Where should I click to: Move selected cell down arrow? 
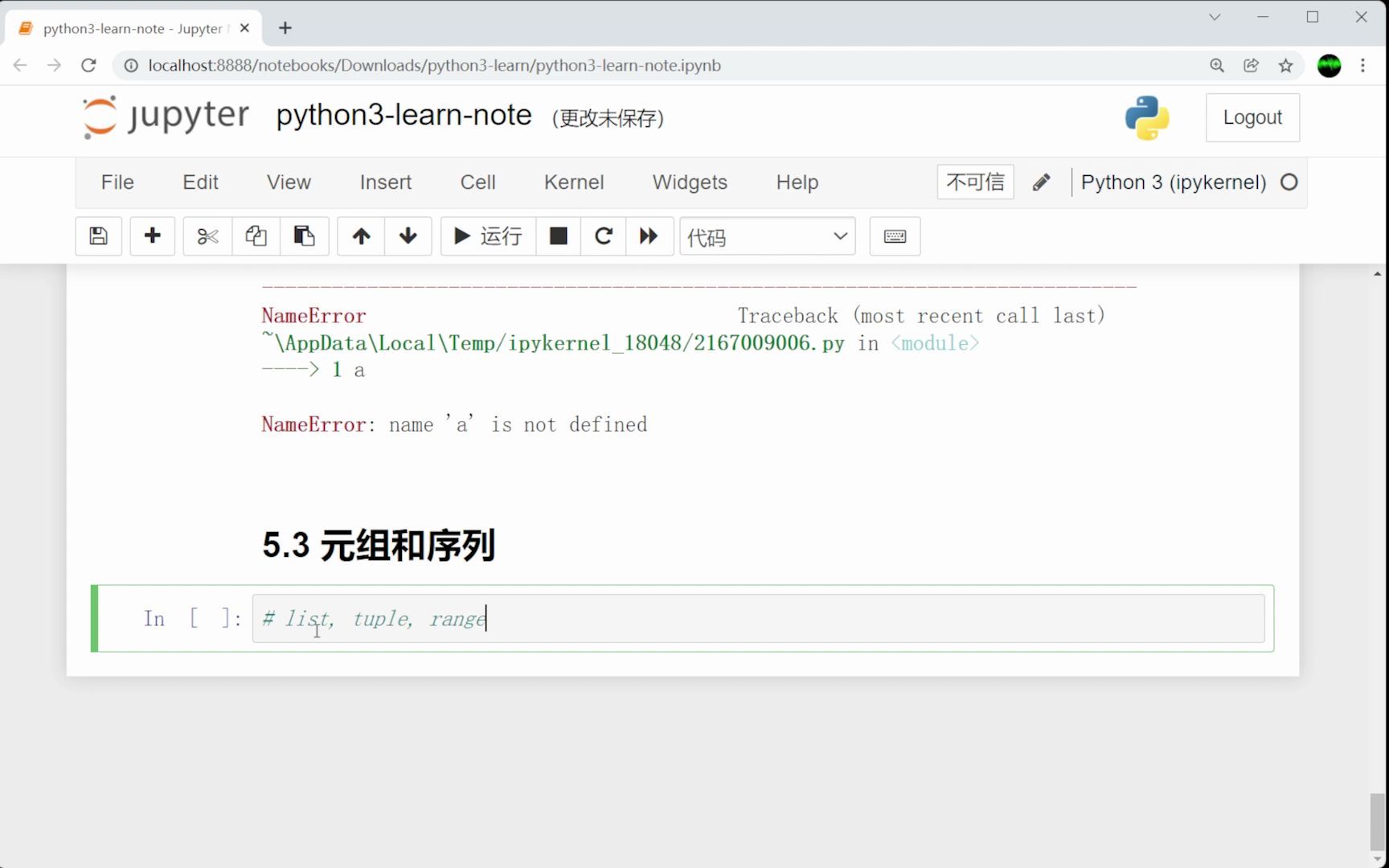tap(408, 236)
